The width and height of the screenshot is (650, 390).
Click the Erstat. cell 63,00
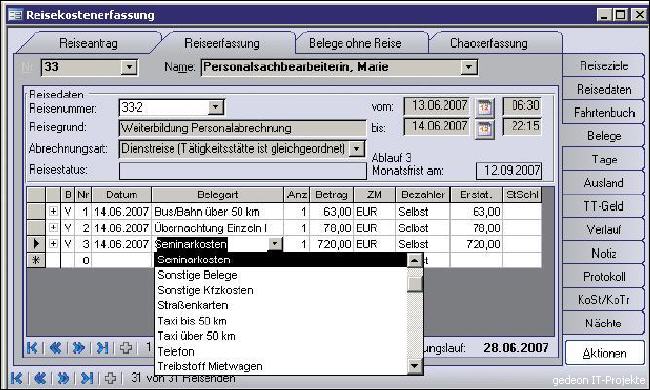click(x=476, y=212)
